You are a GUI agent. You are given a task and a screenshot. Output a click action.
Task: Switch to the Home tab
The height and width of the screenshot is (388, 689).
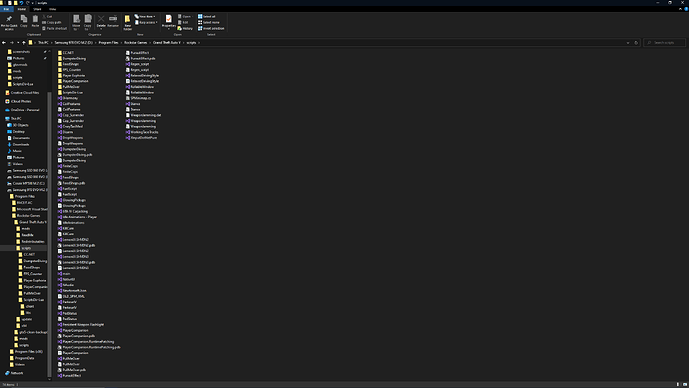pyautogui.click(x=22, y=9)
